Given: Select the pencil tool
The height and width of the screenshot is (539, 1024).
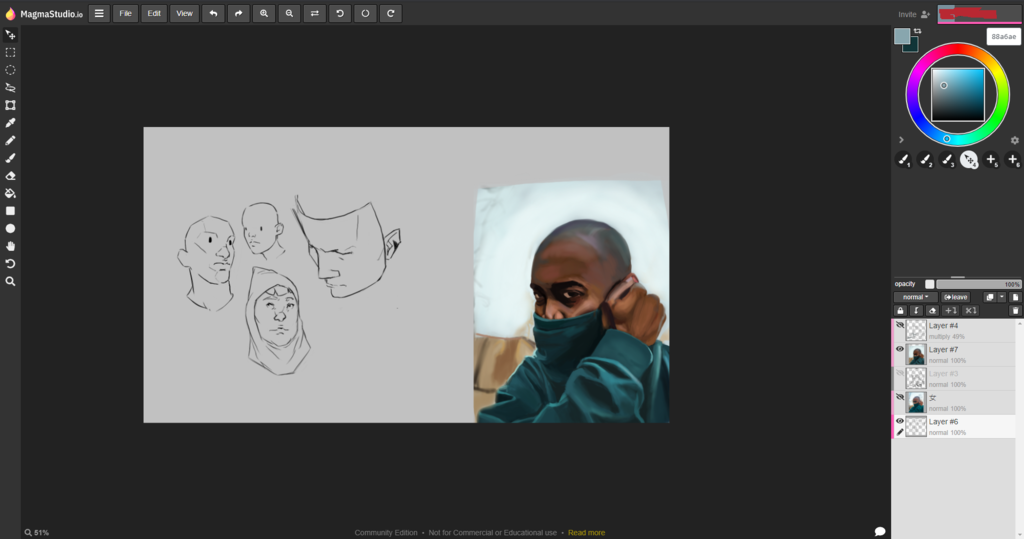Looking at the screenshot, I should point(10,140).
